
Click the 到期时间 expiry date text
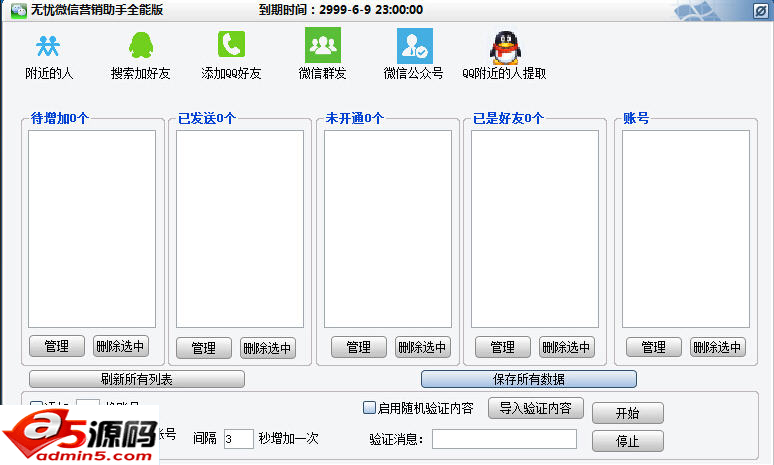[x=341, y=10]
